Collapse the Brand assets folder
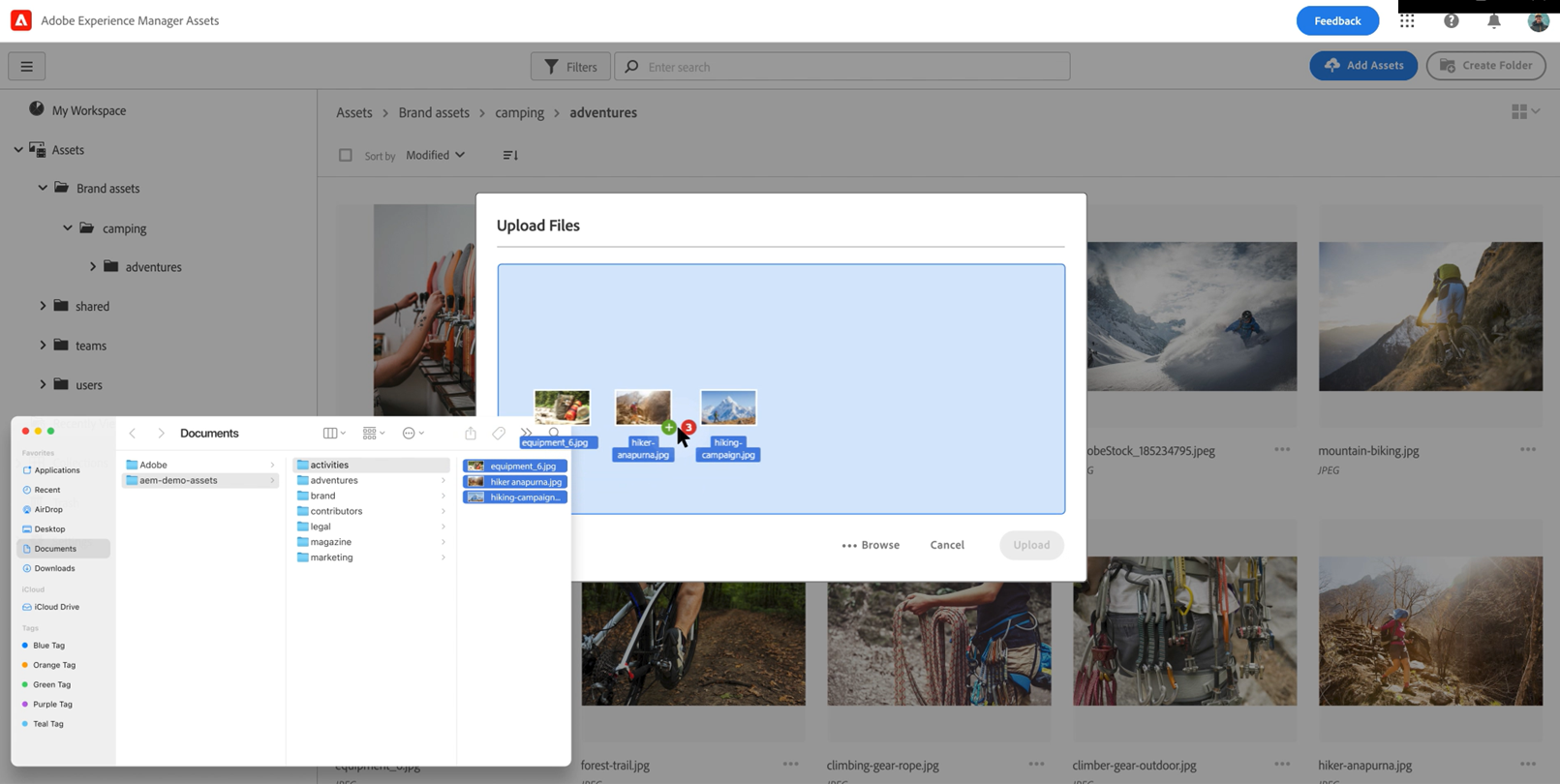1560x784 pixels. 43,188
